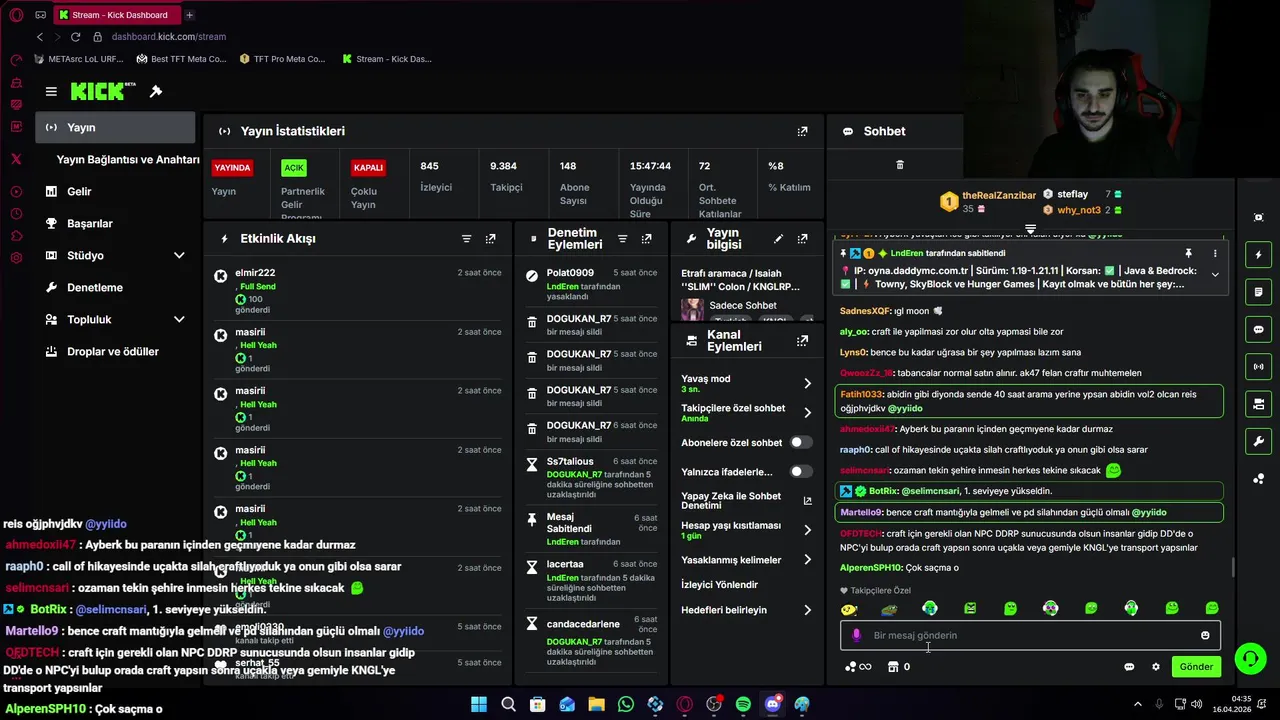The image size is (1280, 720).
Task: Click the Sadece Sohbet category thumbnail
Action: (x=692, y=309)
